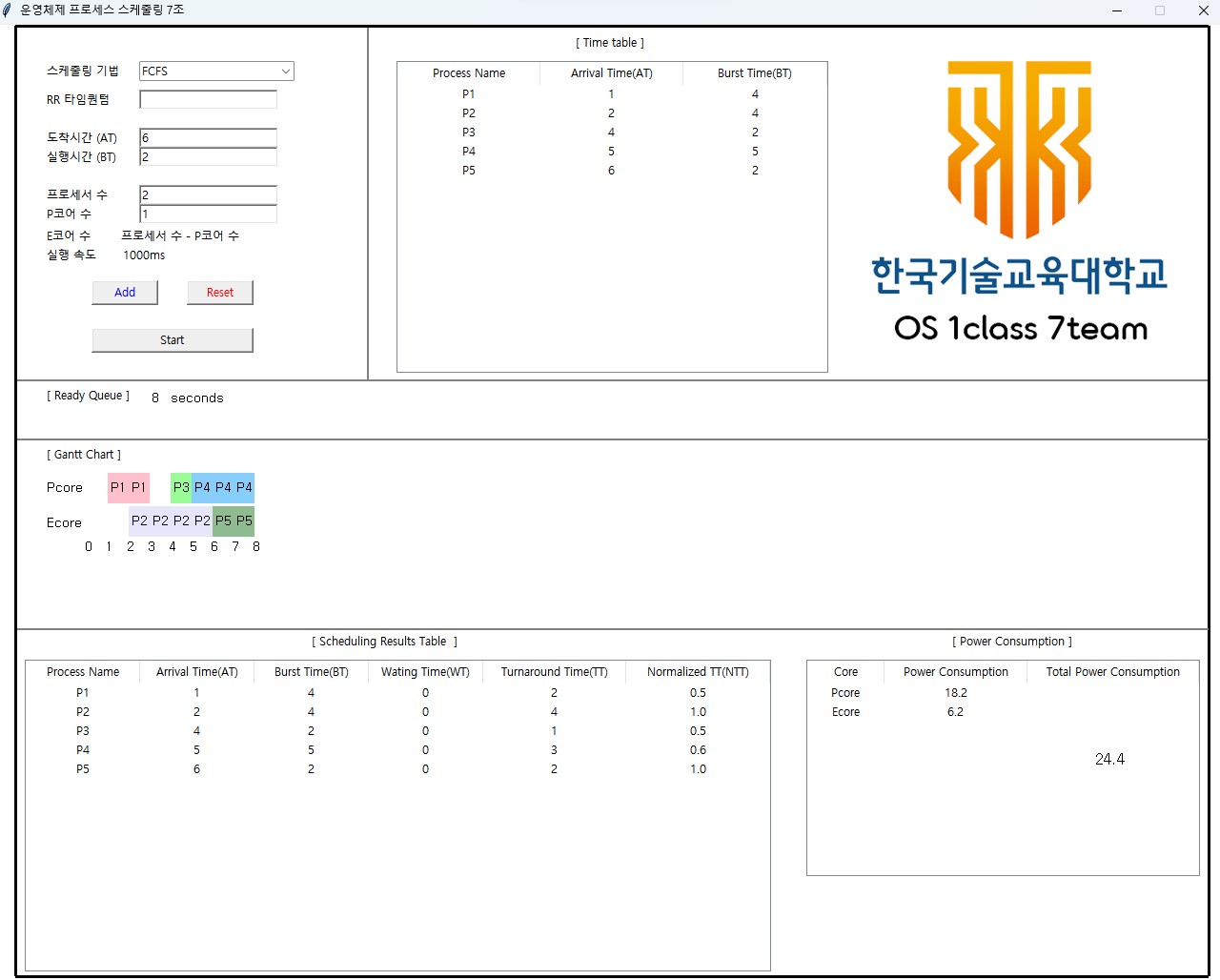Open the 스케줄링 기법 FCFS dropdown

click(x=216, y=71)
